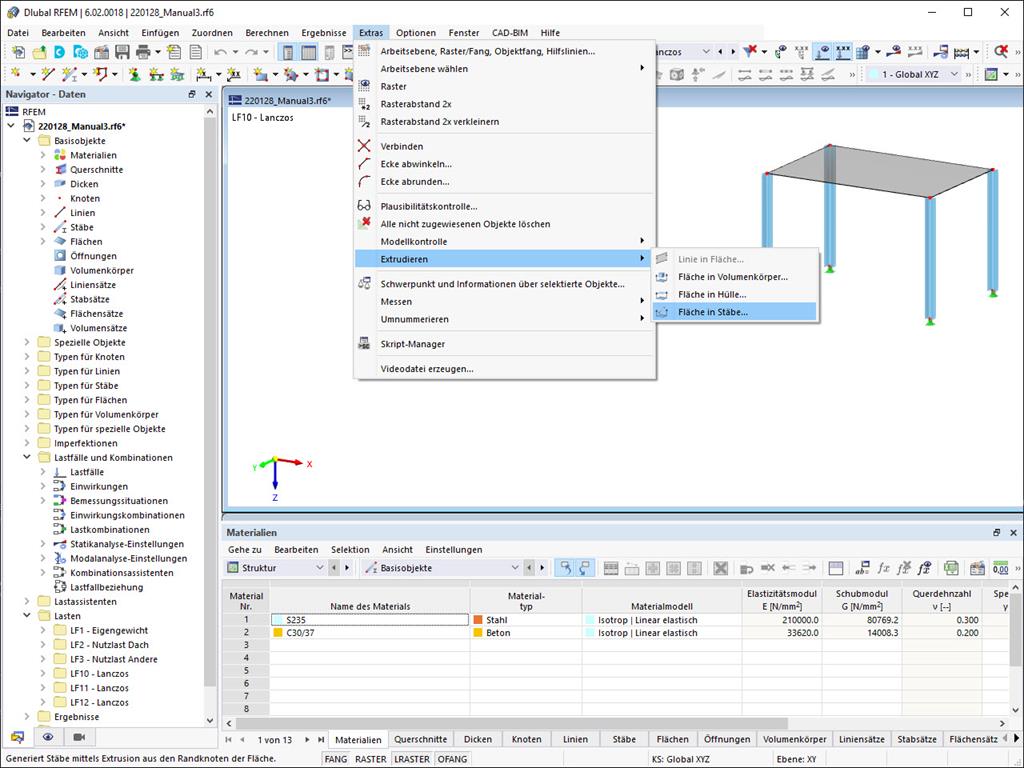Click the function fx icon in table toolbar
Image resolution: width=1024 pixels, height=768 pixels.
[x=883, y=568]
